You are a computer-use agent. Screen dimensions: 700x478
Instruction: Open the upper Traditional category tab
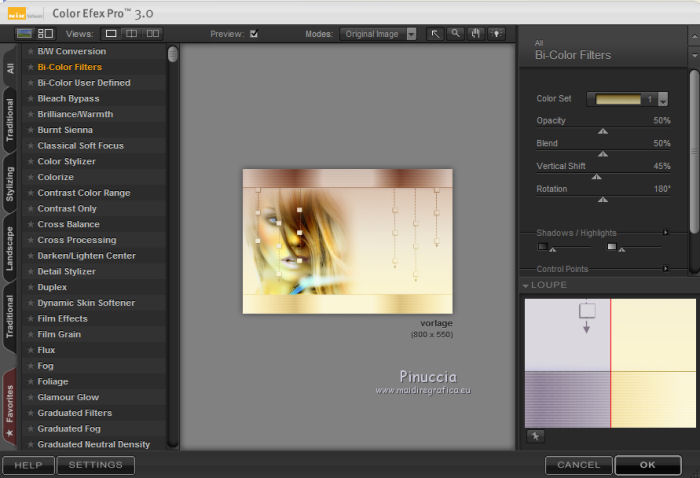10,120
